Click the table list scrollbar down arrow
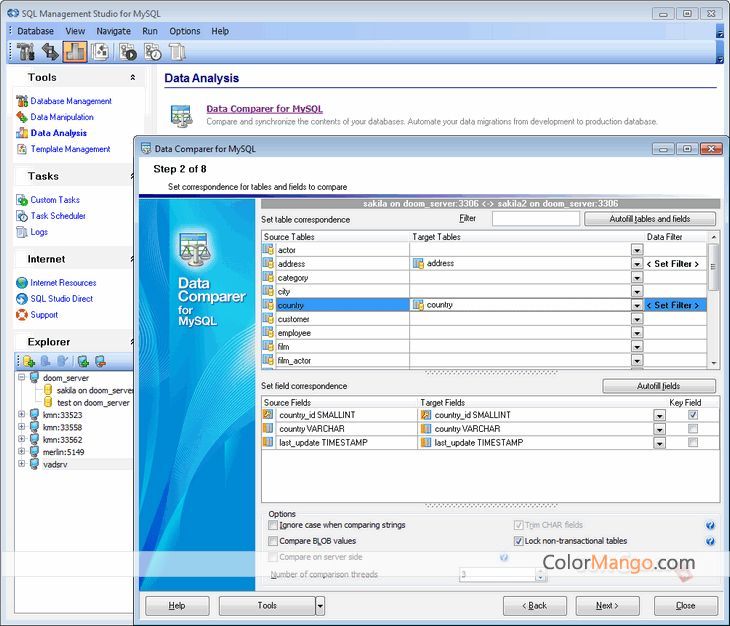The width and height of the screenshot is (730, 626). click(x=713, y=363)
